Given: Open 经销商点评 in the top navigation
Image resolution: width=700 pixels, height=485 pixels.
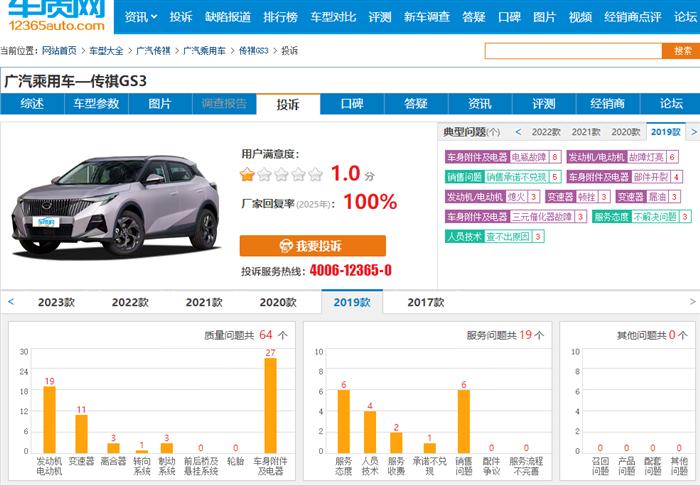Looking at the screenshot, I should (x=633, y=17).
